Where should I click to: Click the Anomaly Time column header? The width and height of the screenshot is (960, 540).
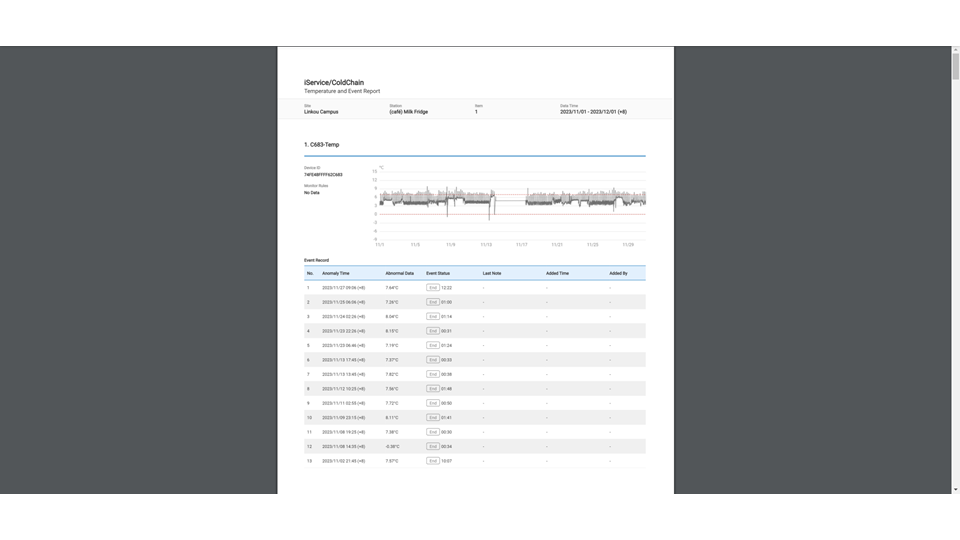pyautogui.click(x=335, y=273)
